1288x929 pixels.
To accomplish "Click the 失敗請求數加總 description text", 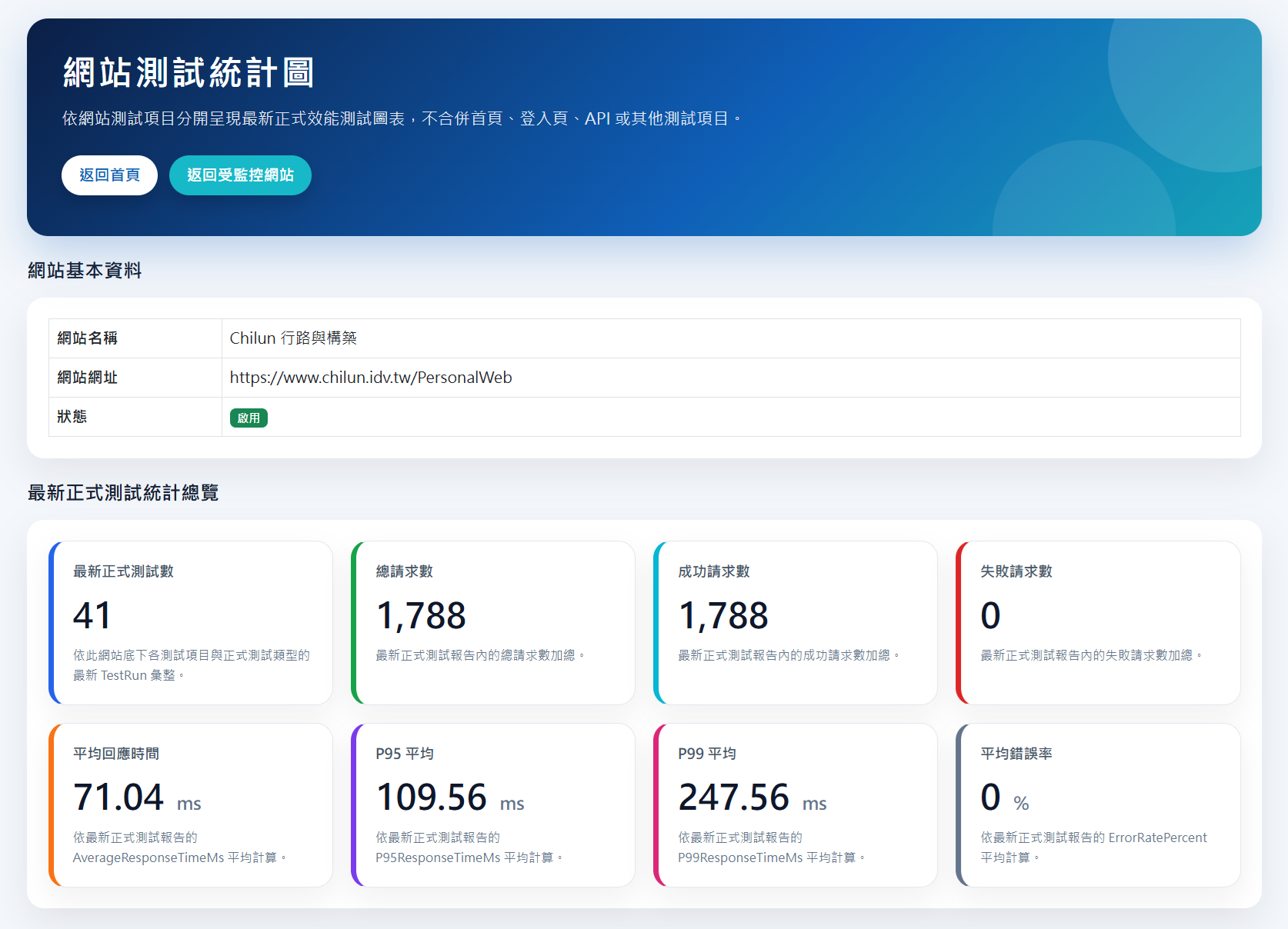I will (x=1091, y=655).
